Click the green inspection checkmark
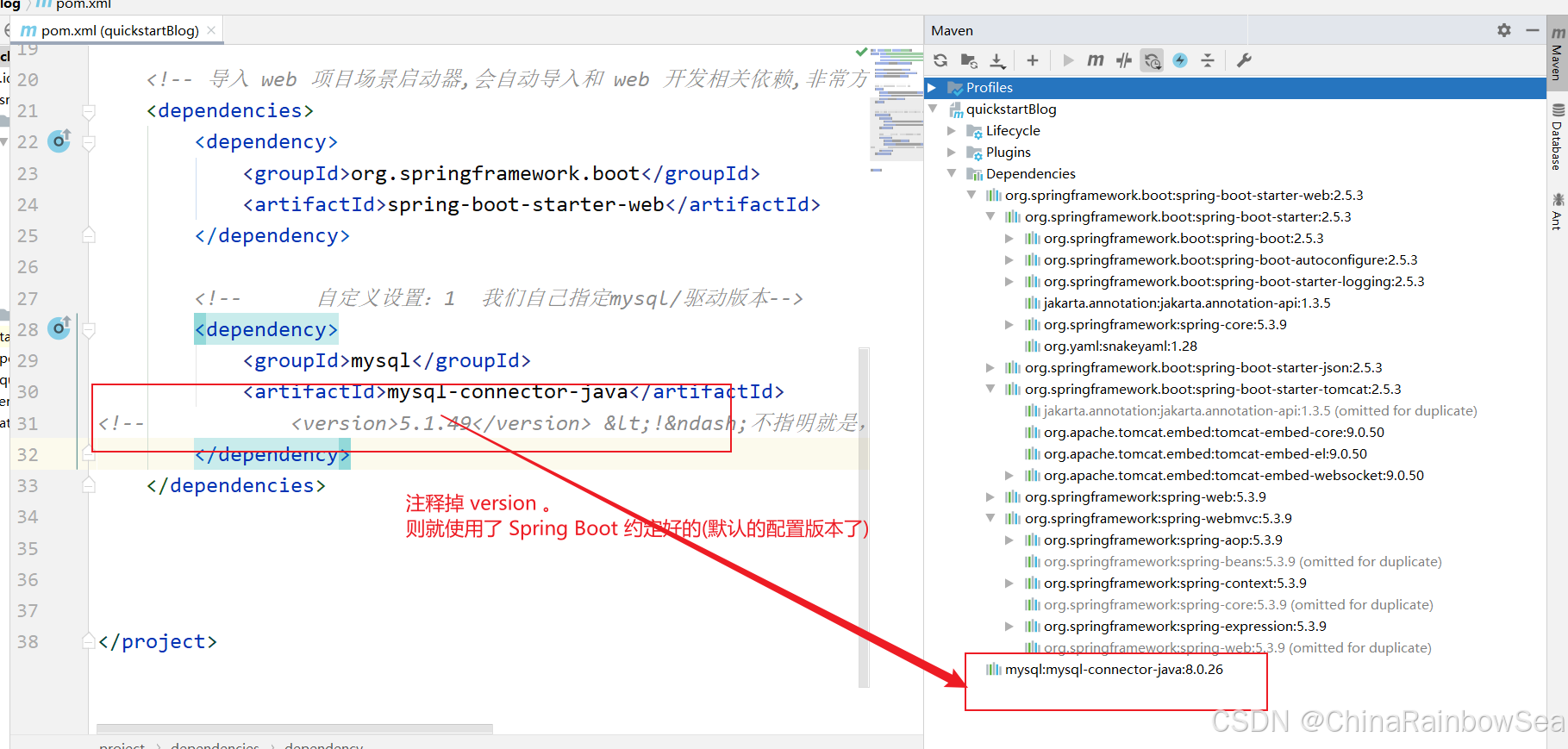Screen dimensions: 1568x749 pyautogui.click(x=862, y=52)
